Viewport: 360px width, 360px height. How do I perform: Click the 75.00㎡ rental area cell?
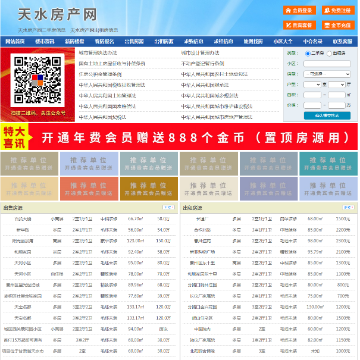pyautogui.click(x=315, y=296)
